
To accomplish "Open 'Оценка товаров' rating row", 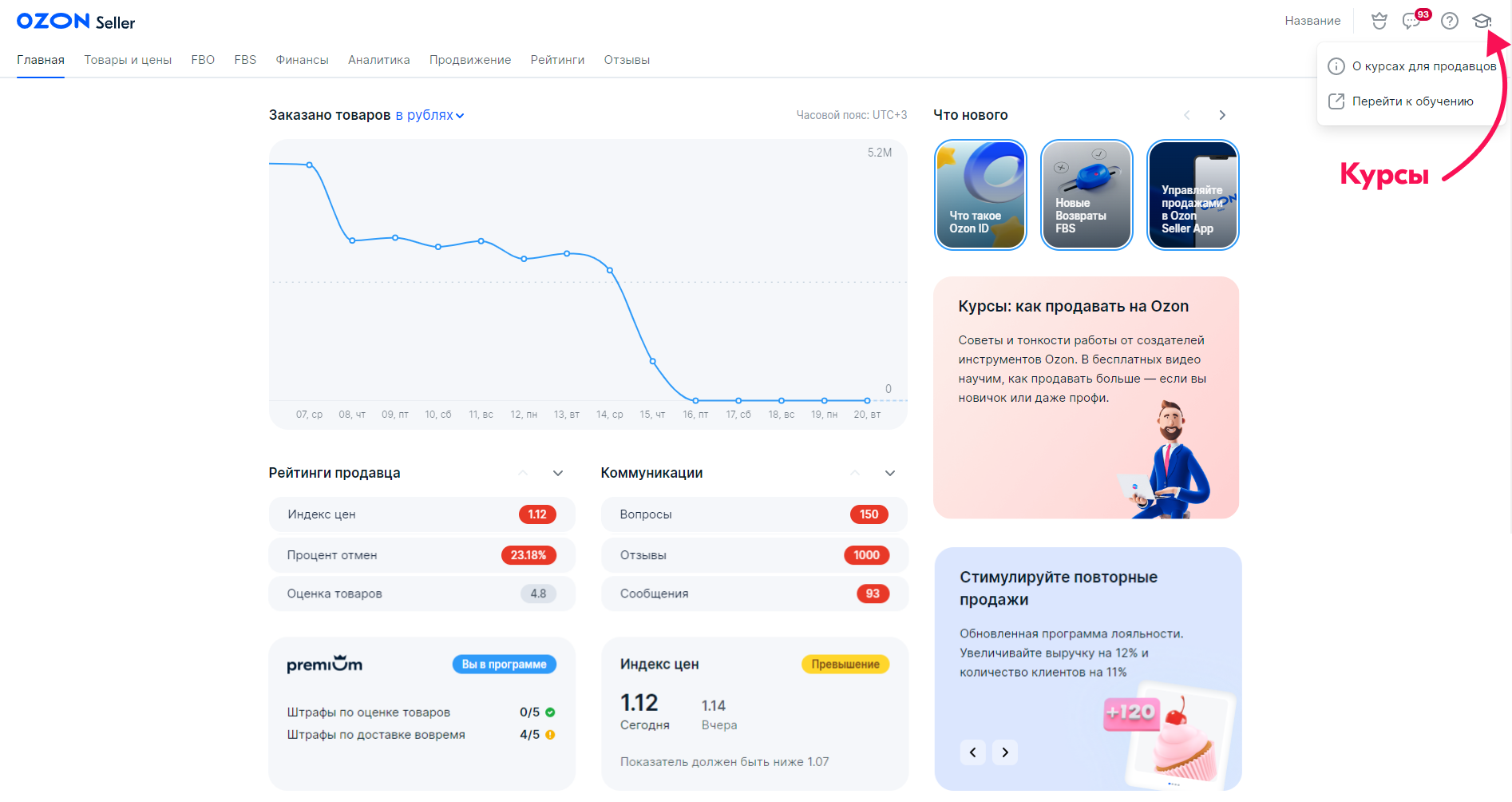I will point(422,594).
